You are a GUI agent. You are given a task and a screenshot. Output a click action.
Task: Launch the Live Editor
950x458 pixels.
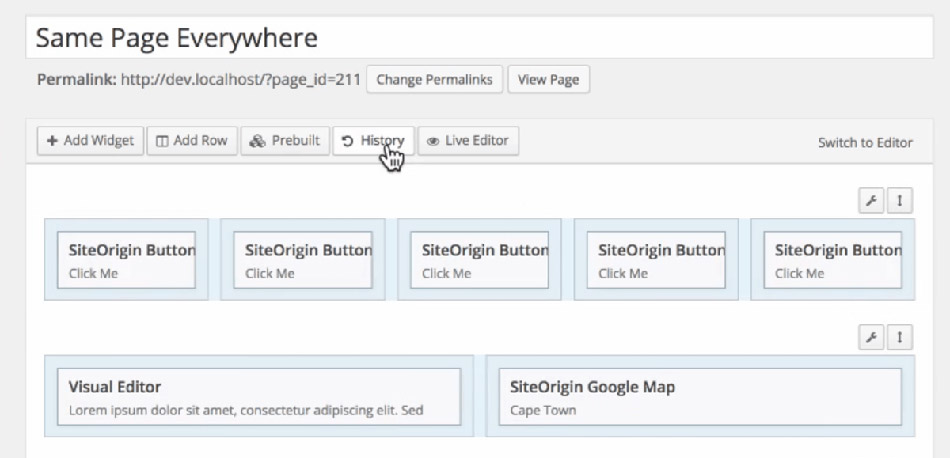pos(468,141)
